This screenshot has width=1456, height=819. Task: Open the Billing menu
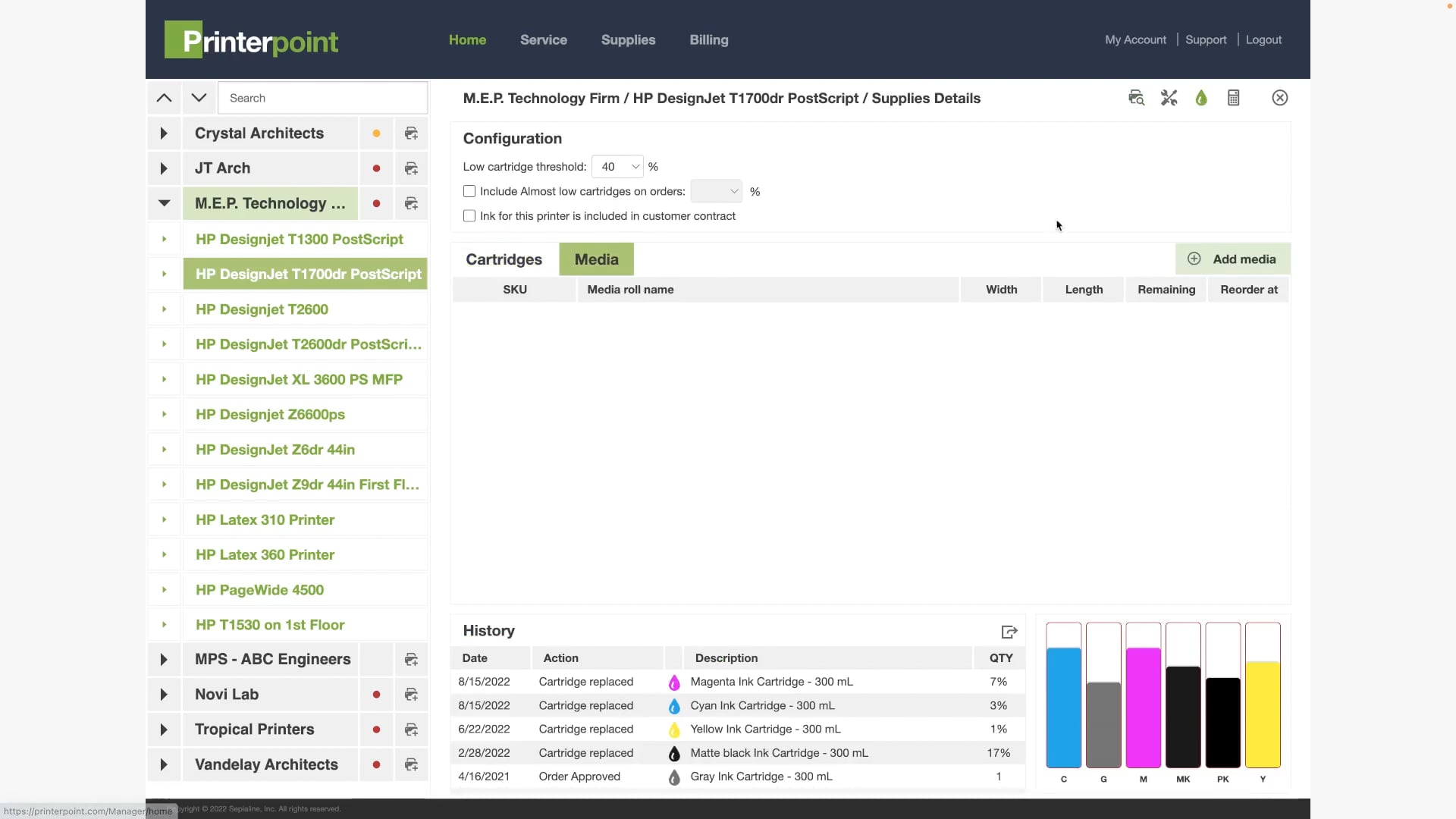click(x=709, y=39)
